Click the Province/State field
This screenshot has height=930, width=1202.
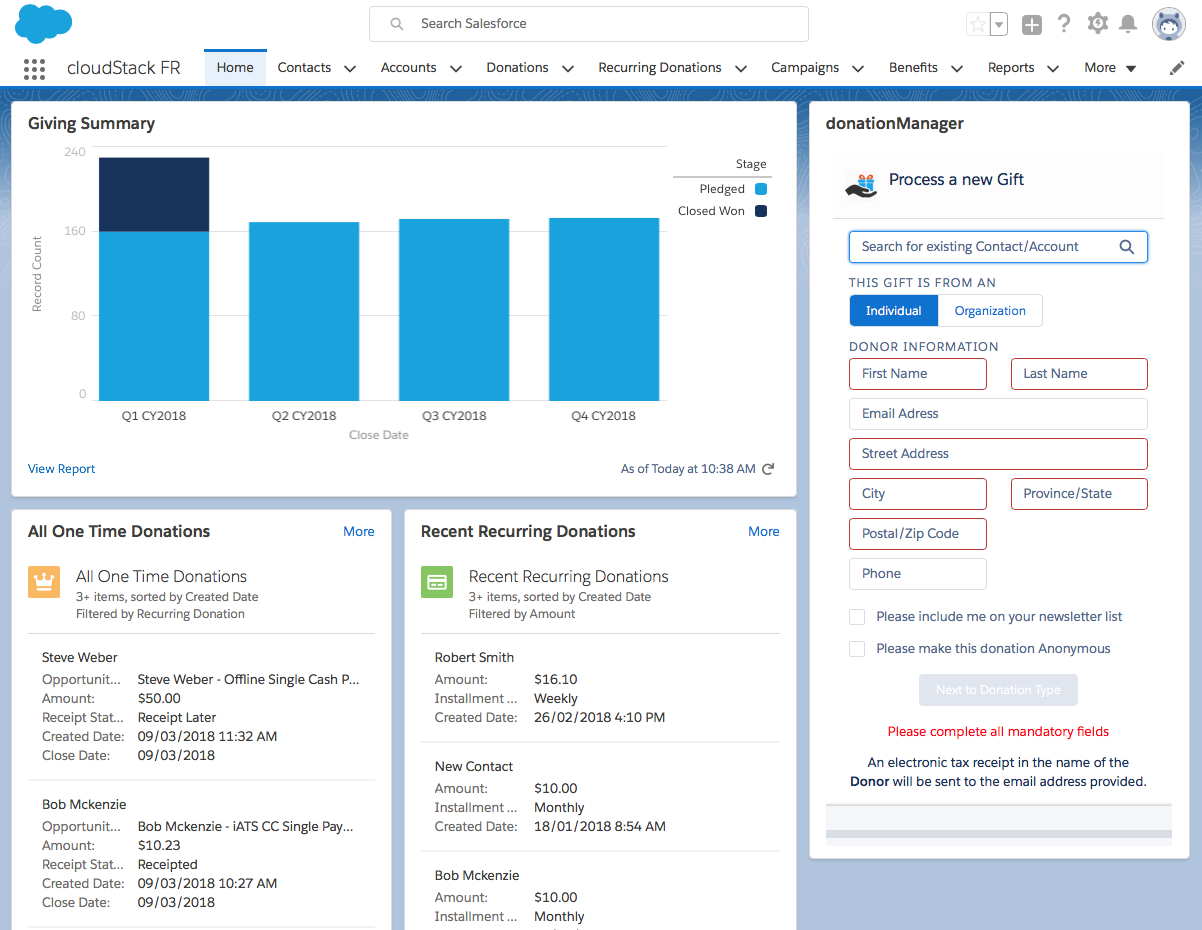(1079, 494)
